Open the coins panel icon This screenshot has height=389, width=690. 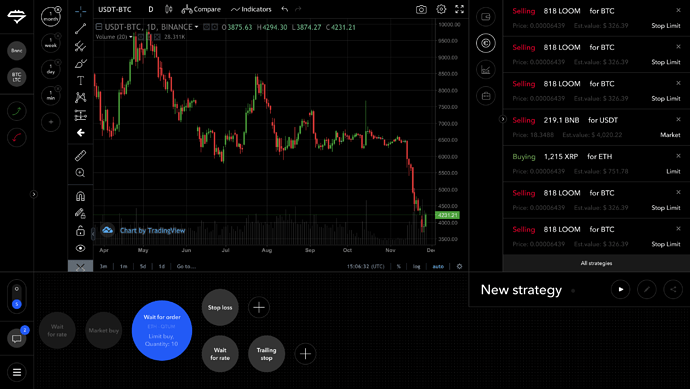coord(486,43)
